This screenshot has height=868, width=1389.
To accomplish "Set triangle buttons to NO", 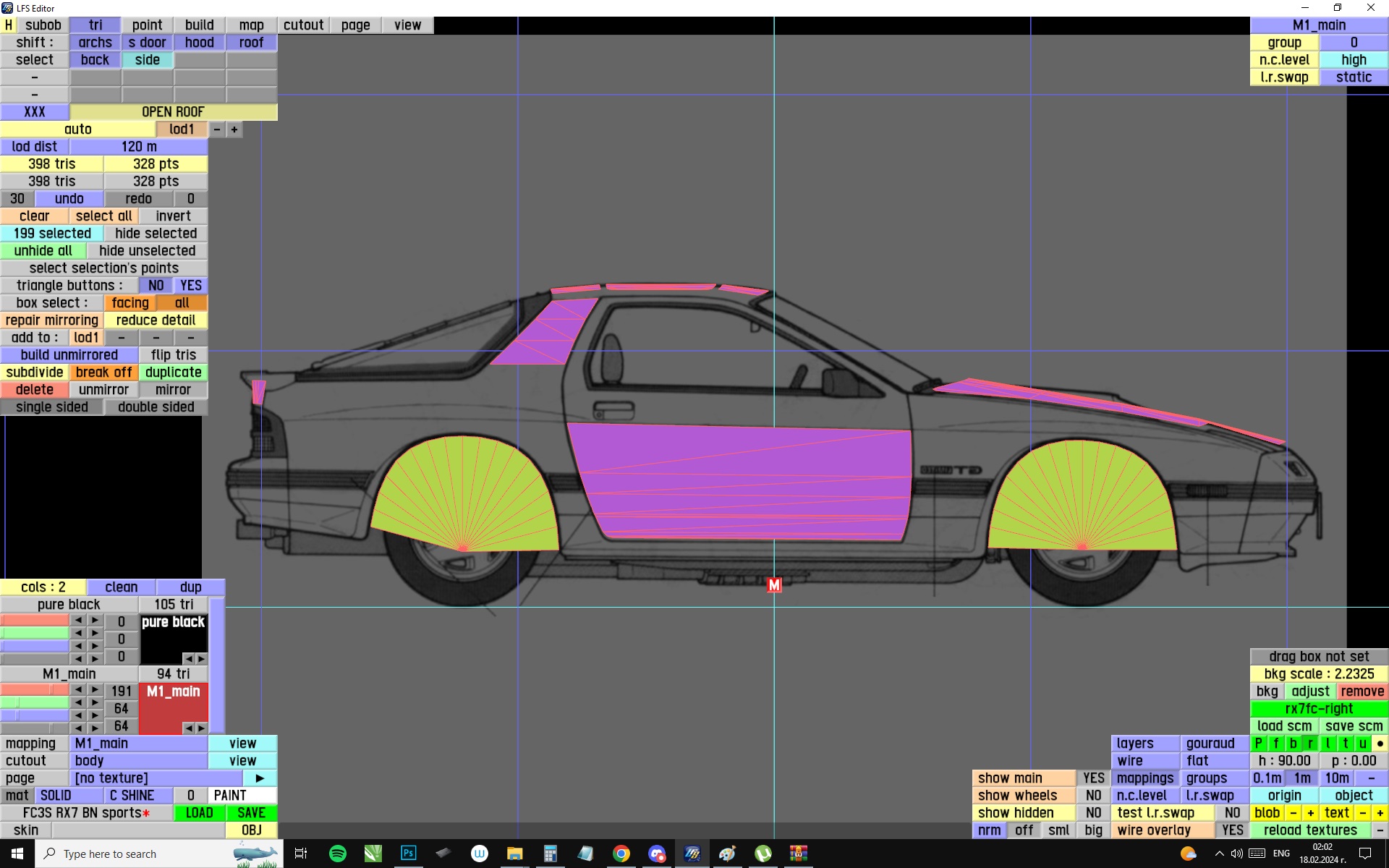I will coord(156,286).
